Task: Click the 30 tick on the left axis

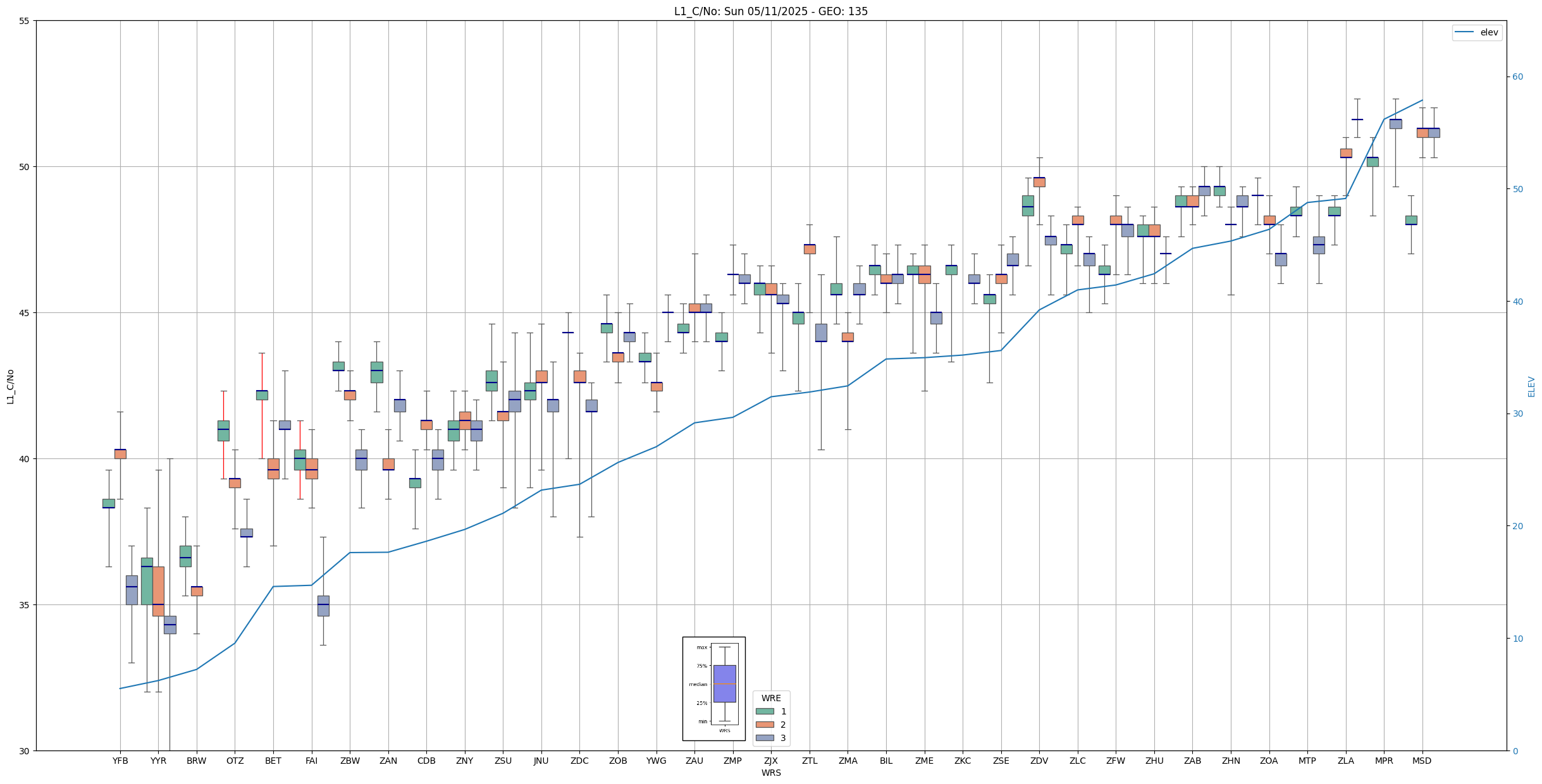Action: (x=25, y=750)
